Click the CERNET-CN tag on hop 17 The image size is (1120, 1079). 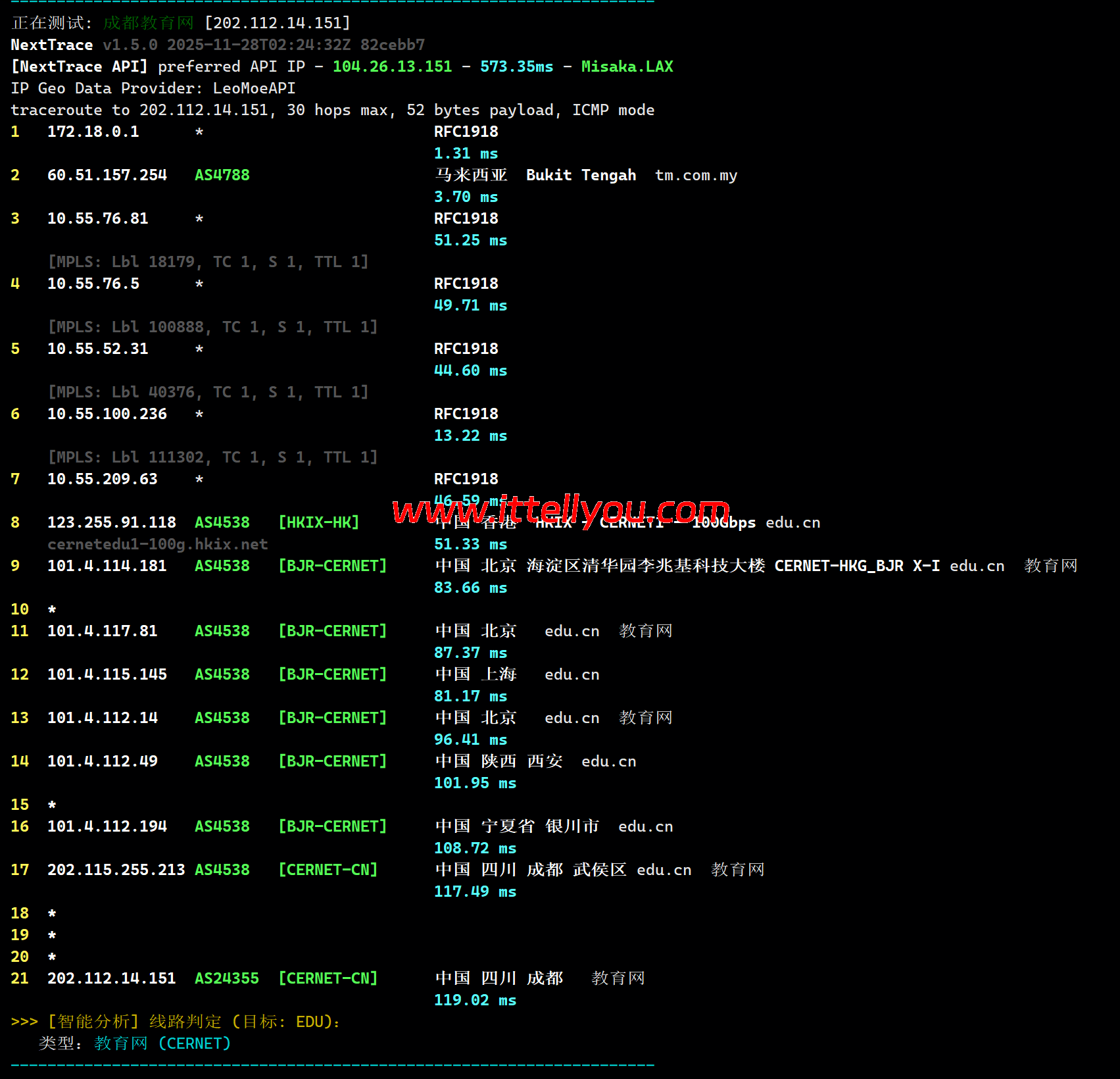329,869
